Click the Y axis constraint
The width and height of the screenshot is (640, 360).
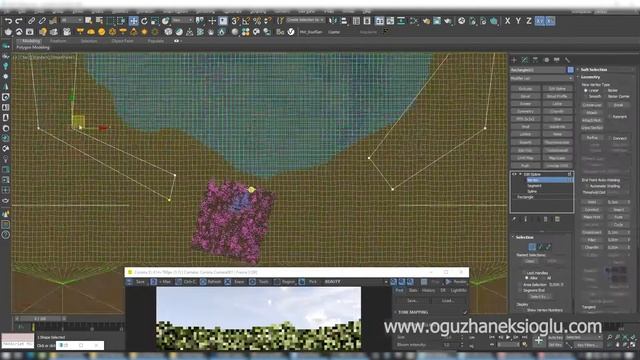pos(518,20)
